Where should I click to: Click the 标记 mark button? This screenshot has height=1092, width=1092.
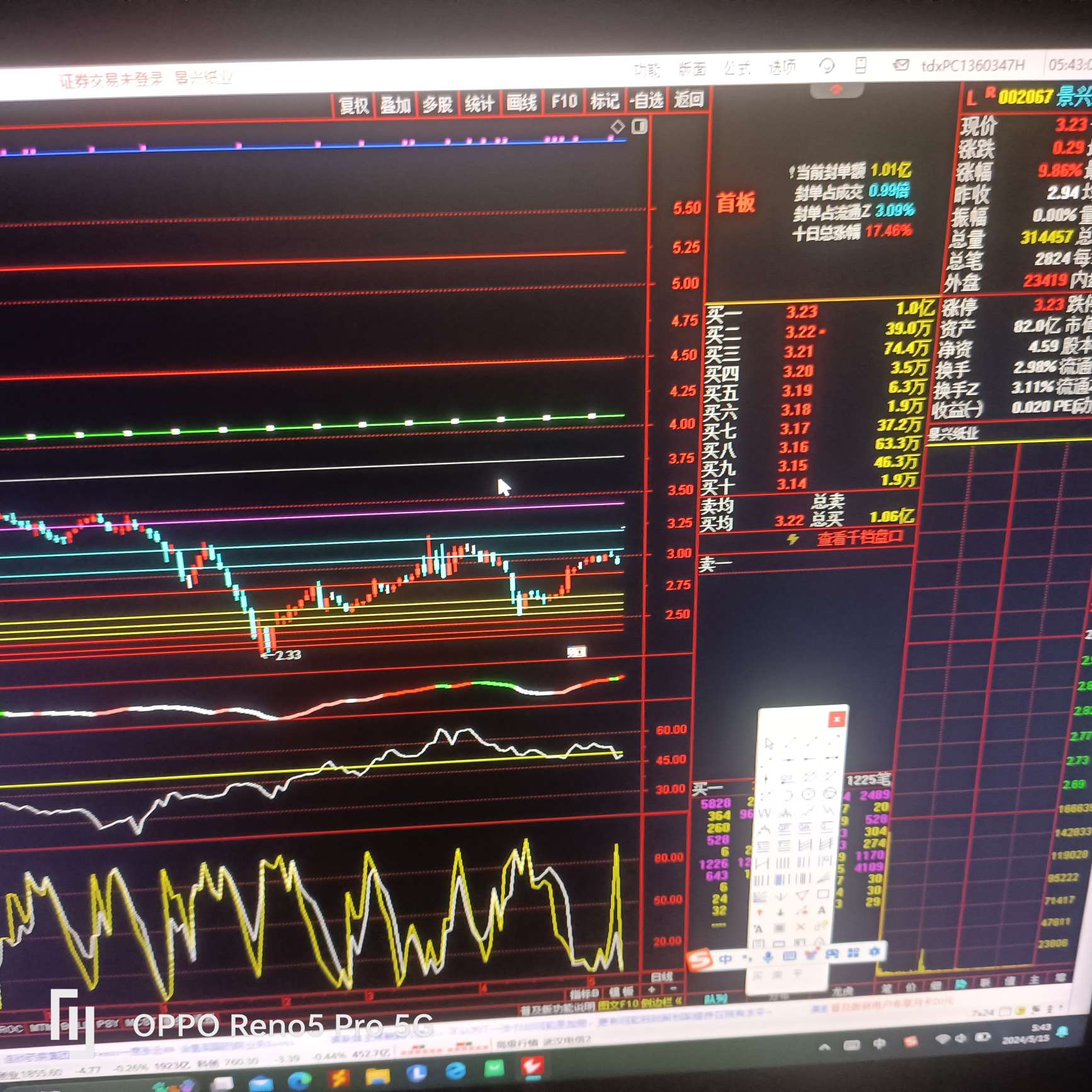pos(605,100)
